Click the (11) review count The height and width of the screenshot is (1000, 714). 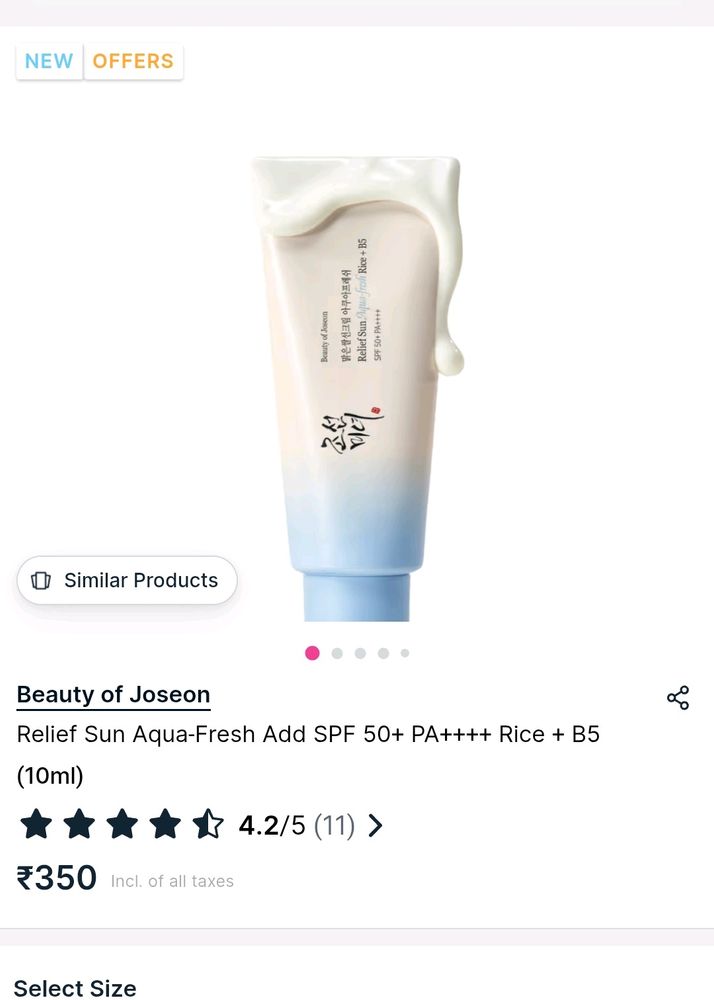pos(335,825)
